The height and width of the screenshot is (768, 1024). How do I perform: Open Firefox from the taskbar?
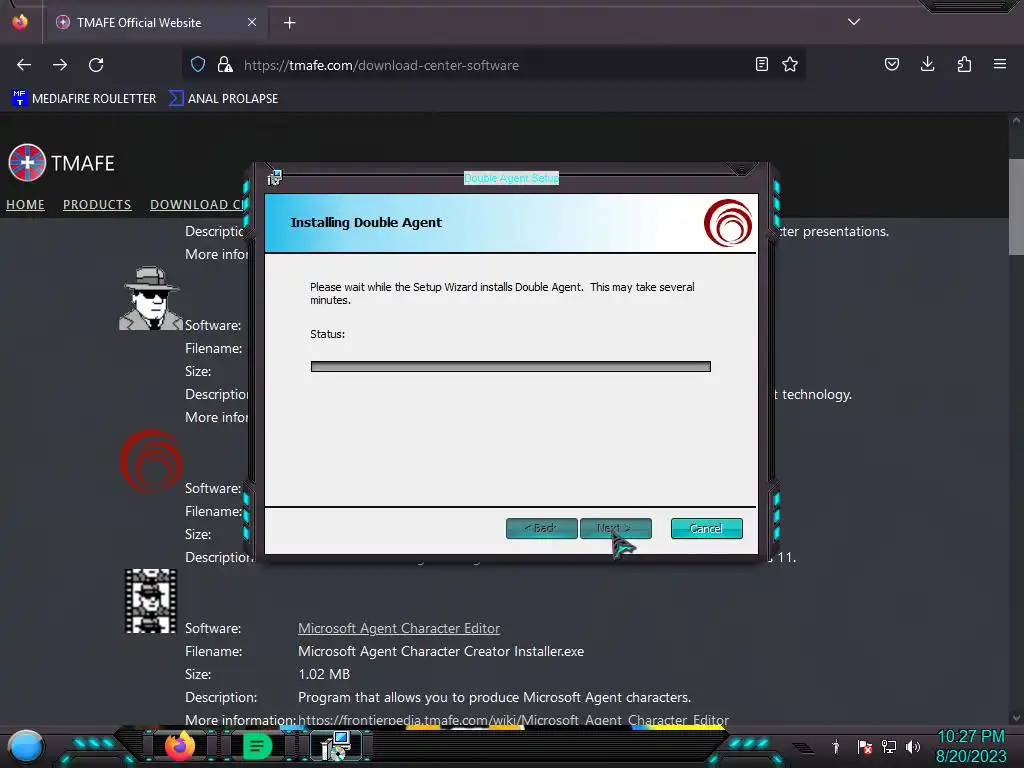pos(180,746)
